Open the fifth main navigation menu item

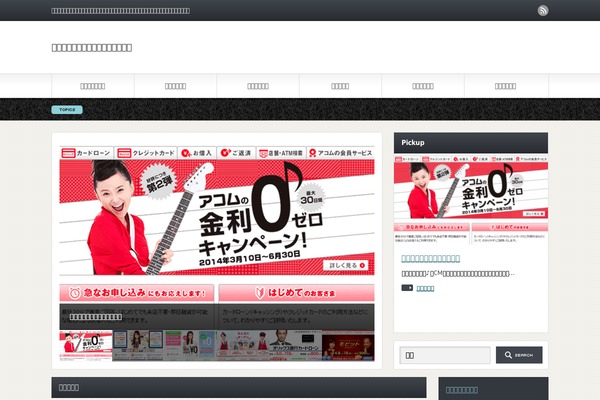coord(423,86)
